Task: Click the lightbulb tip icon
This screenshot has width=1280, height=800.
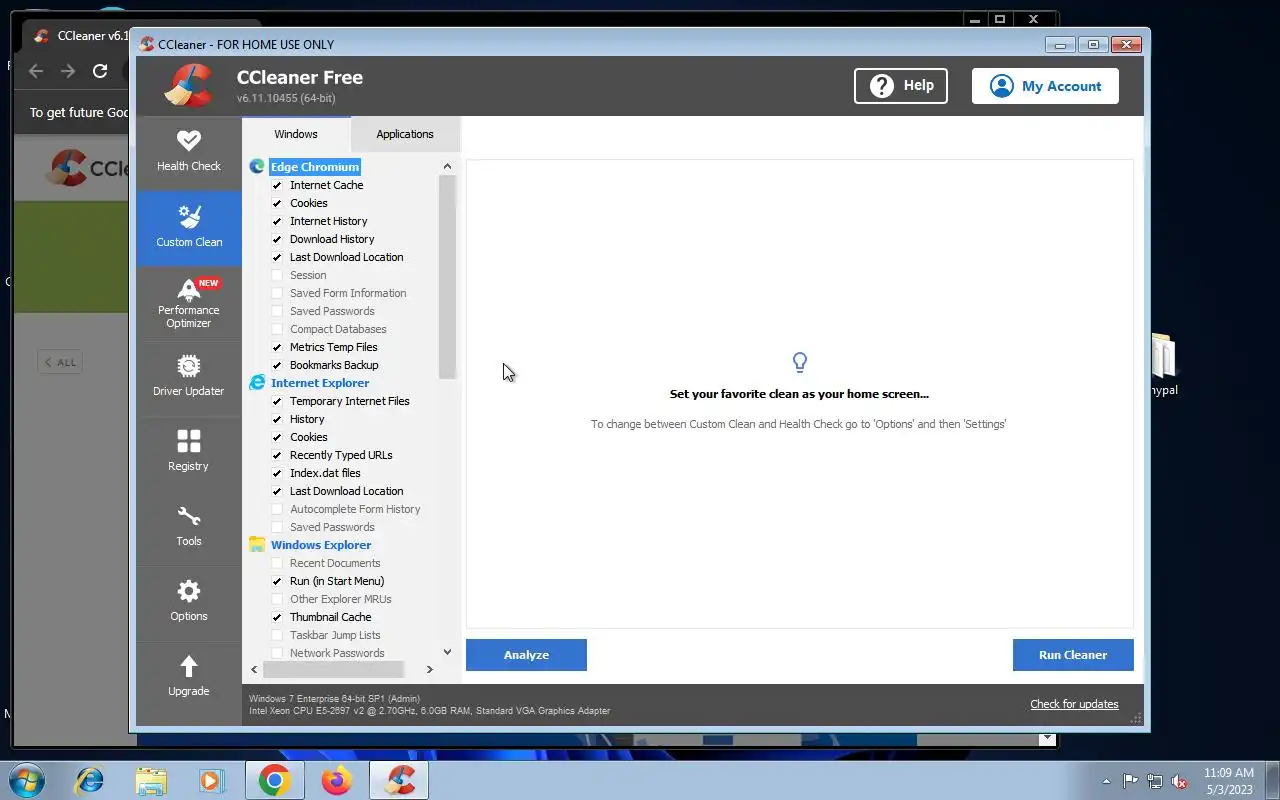Action: pyautogui.click(x=799, y=362)
